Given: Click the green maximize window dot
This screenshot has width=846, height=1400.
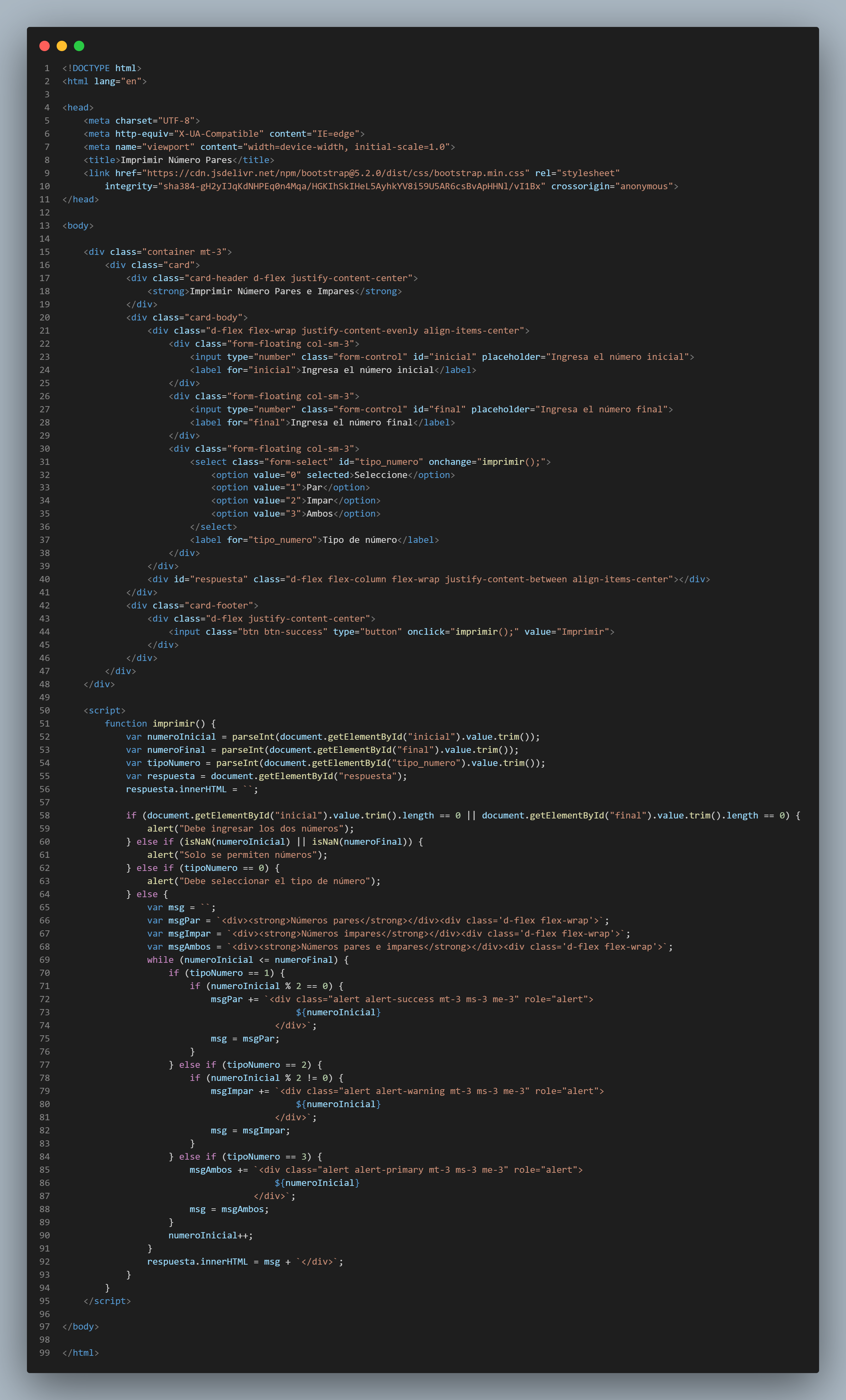Looking at the screenshot, I should coord(79,46).
